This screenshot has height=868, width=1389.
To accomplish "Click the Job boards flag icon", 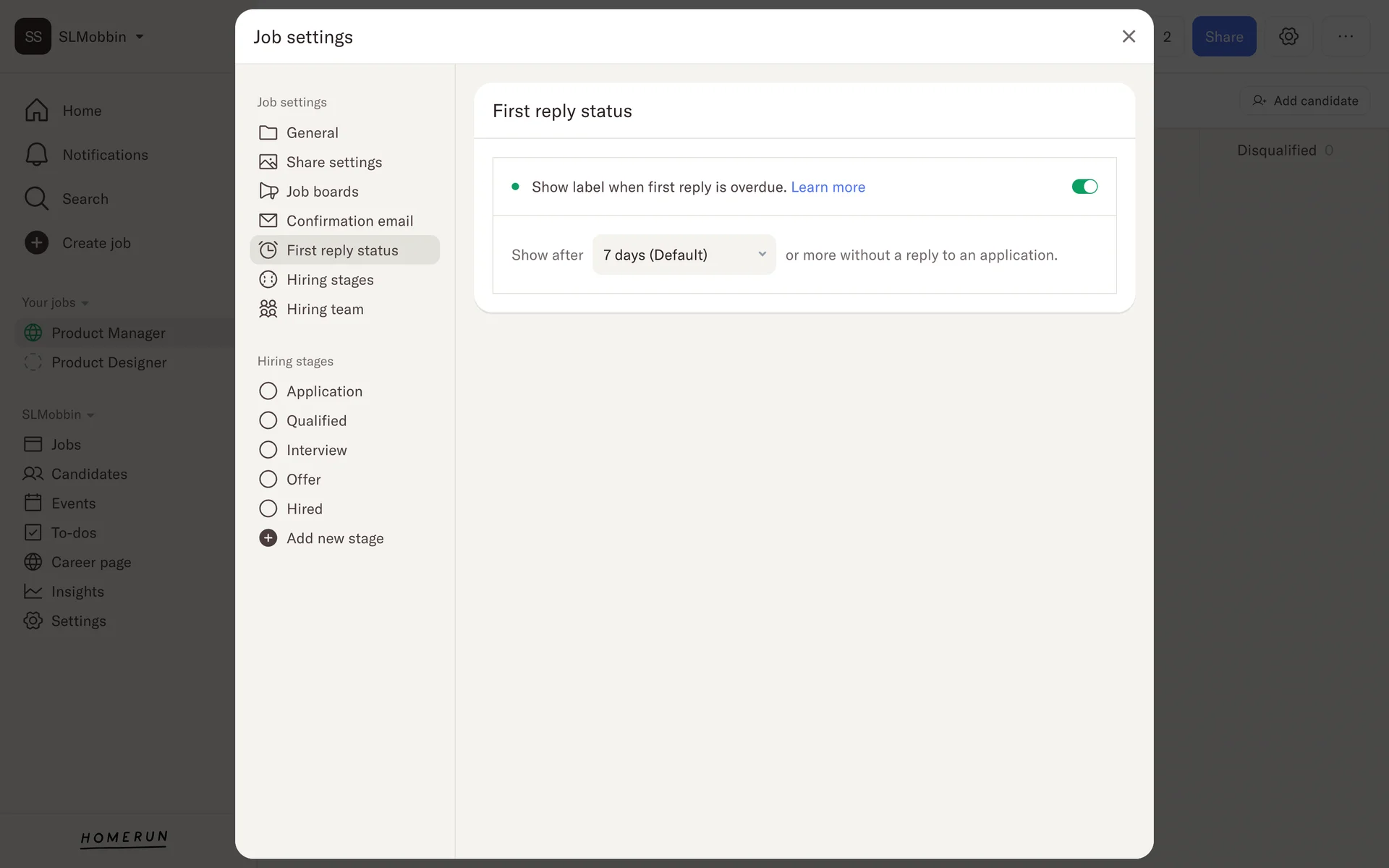I will point(268,192).
